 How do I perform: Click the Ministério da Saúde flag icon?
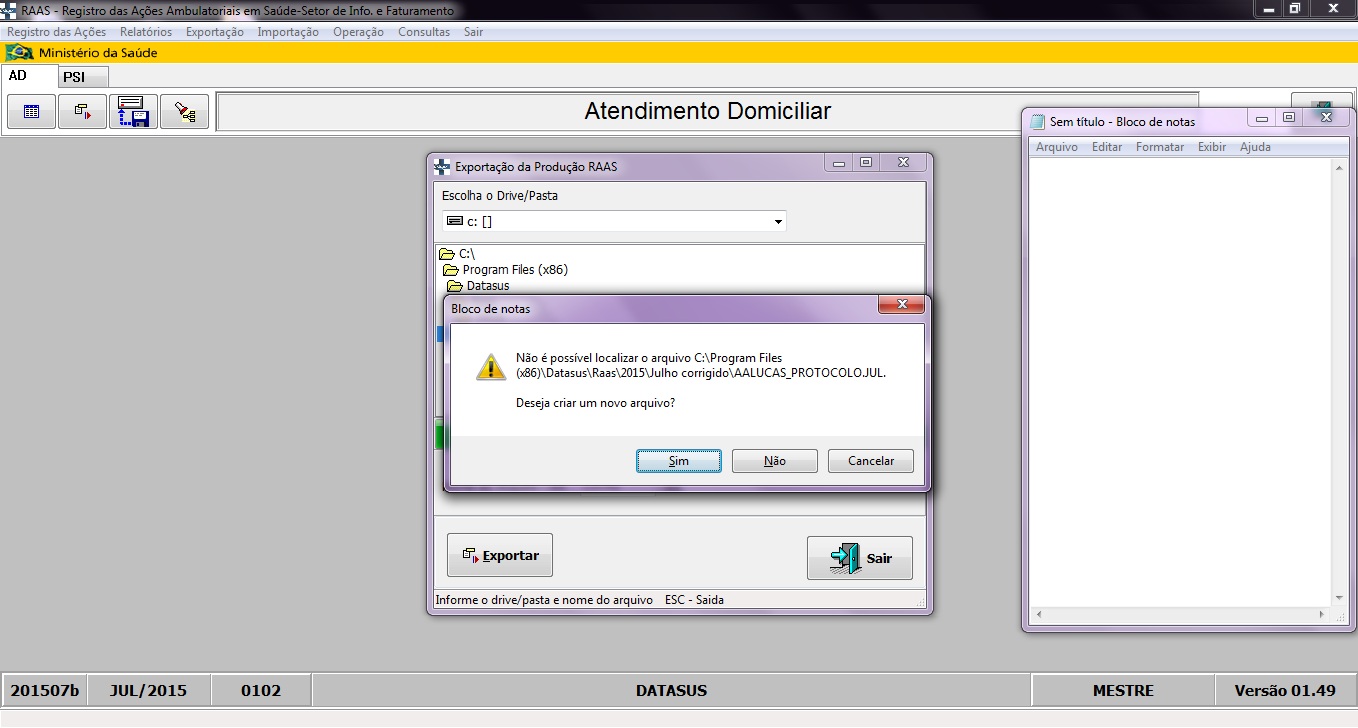click(21, 53)
